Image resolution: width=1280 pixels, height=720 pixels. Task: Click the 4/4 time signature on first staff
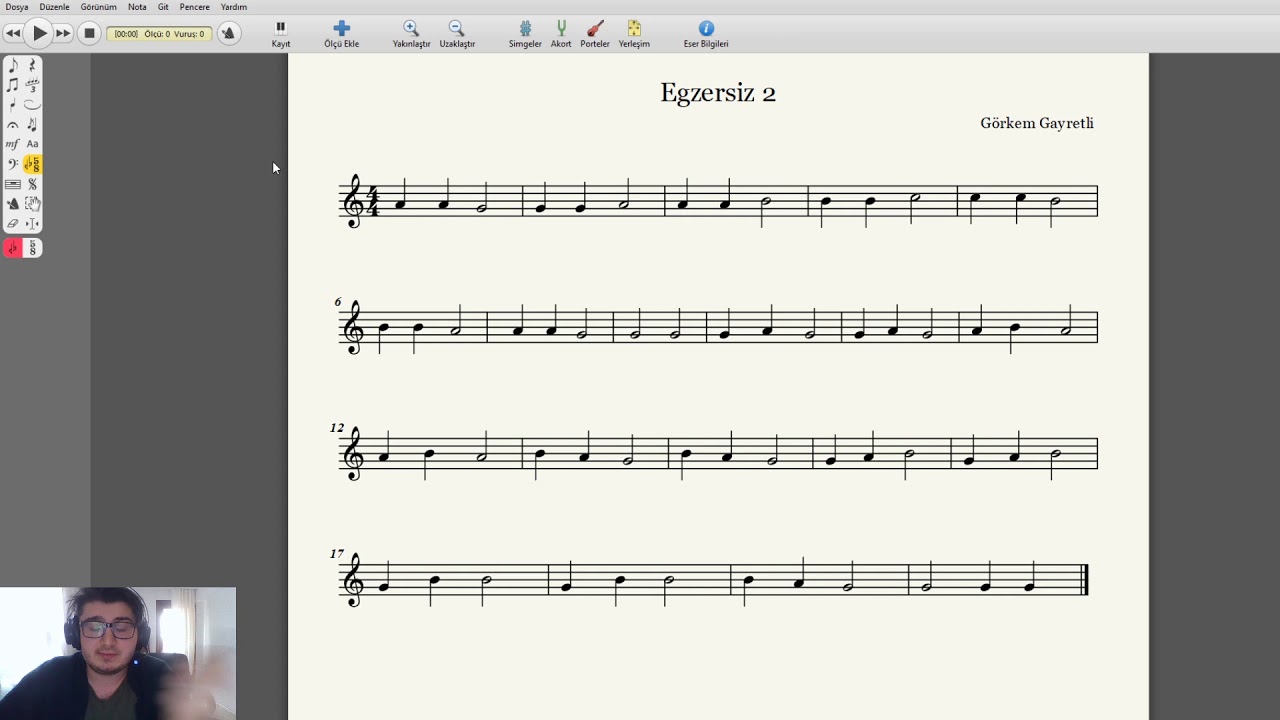tap(374, 201)
